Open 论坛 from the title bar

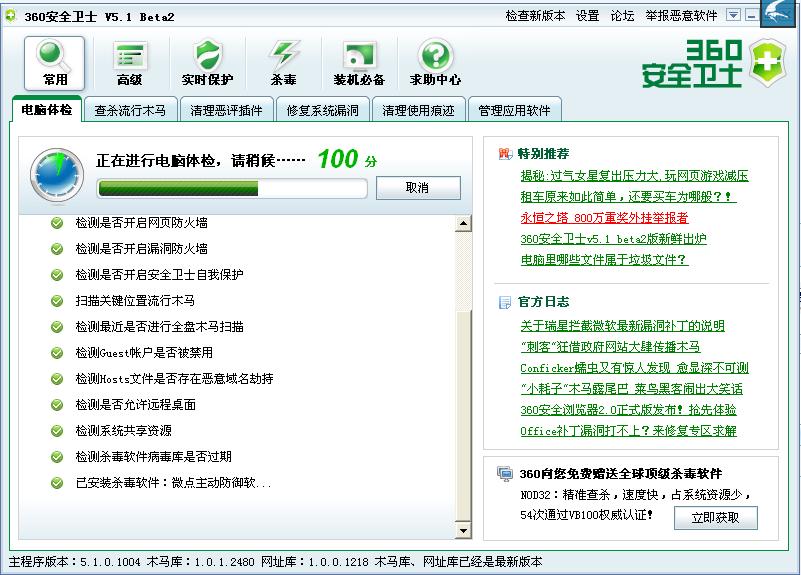622,16
